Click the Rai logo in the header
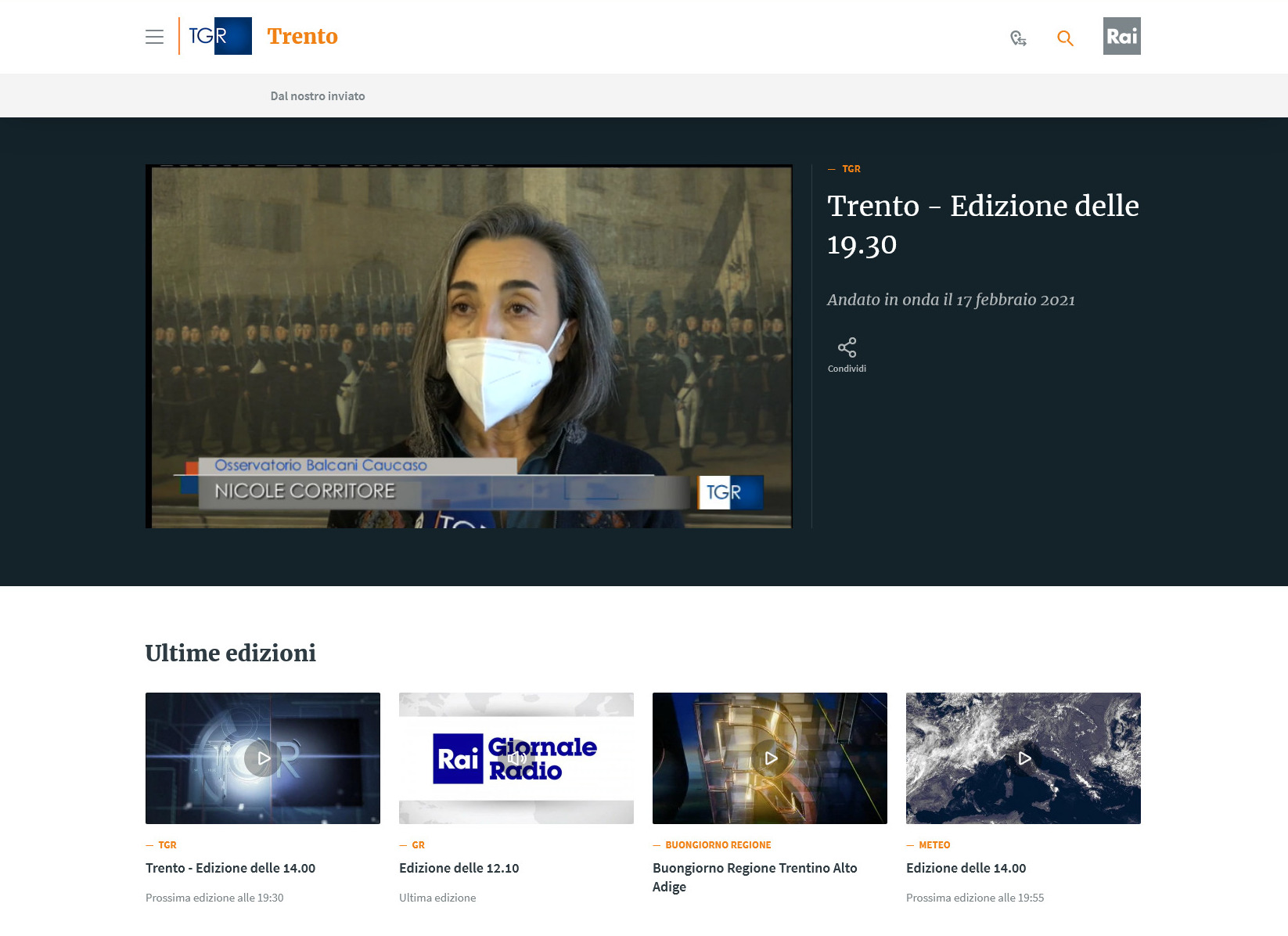Viewport: 1288px width, 936px height. 1121,36
